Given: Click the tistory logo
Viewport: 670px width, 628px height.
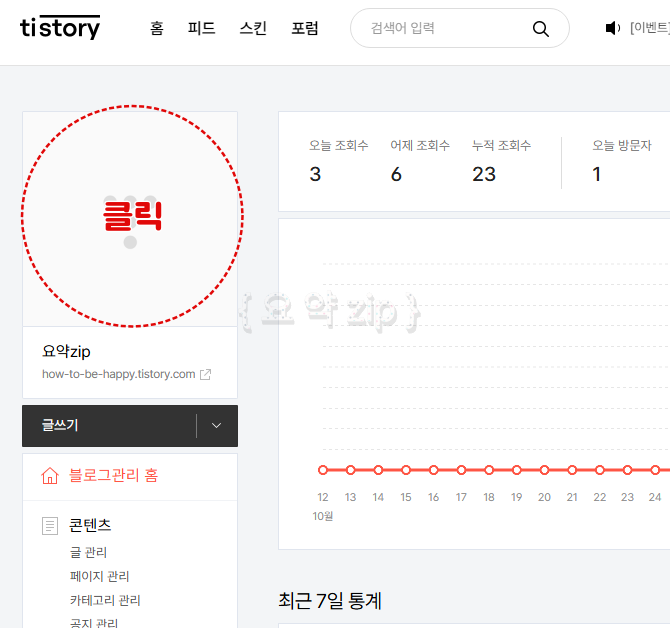Looking at the screenshot, I should [x=60, y=28].
